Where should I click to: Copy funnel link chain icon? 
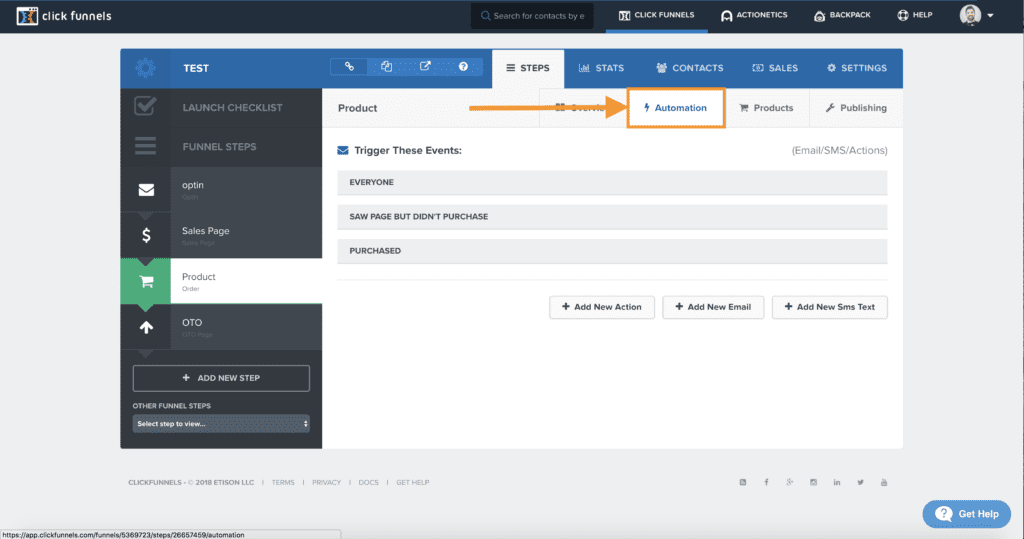pyautogui.click(x=349, y=67)
